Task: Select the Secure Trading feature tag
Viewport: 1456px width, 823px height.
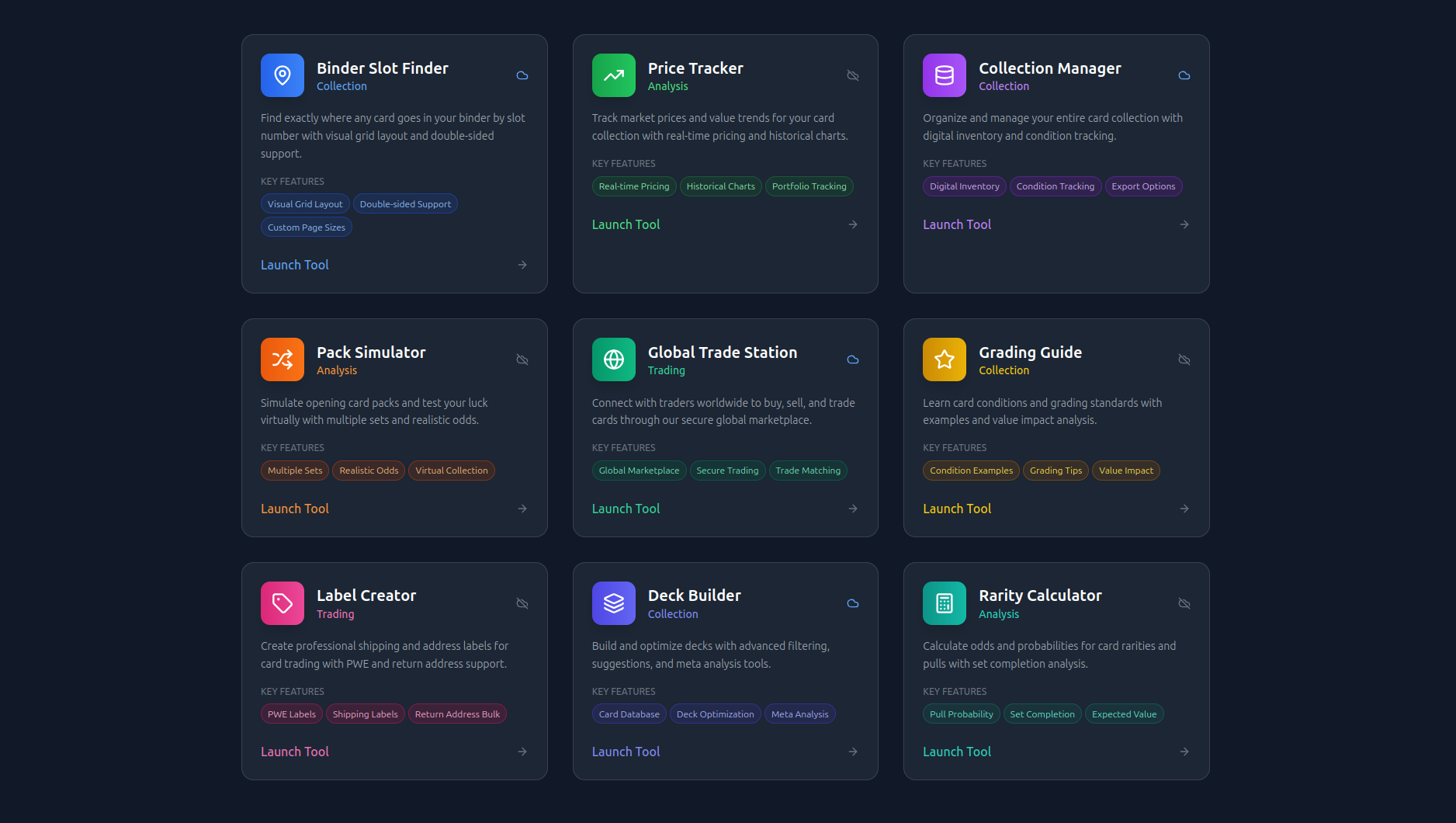Action: tap(727, 471)
